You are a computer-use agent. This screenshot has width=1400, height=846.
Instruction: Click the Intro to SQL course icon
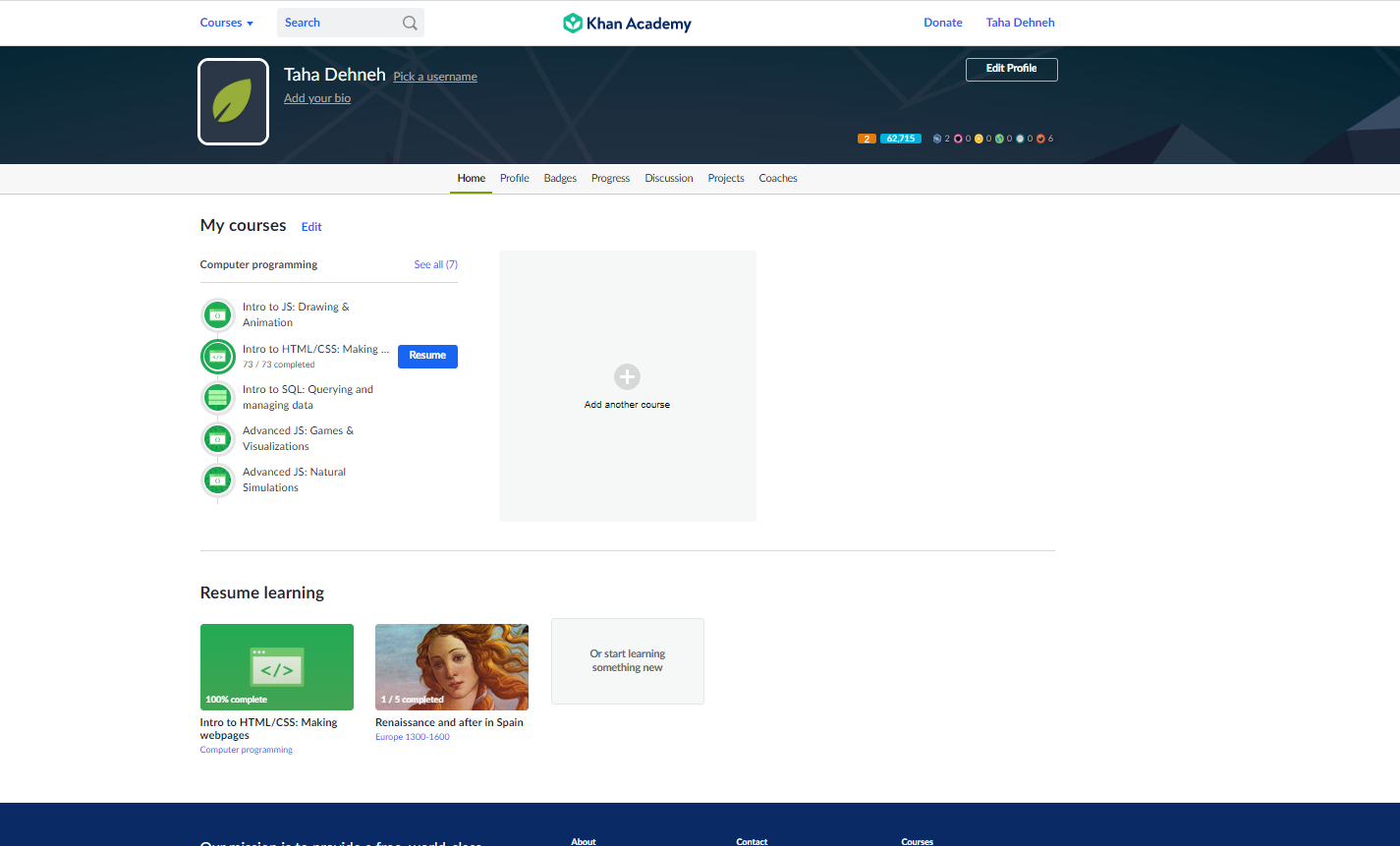[x=218, y=397]
